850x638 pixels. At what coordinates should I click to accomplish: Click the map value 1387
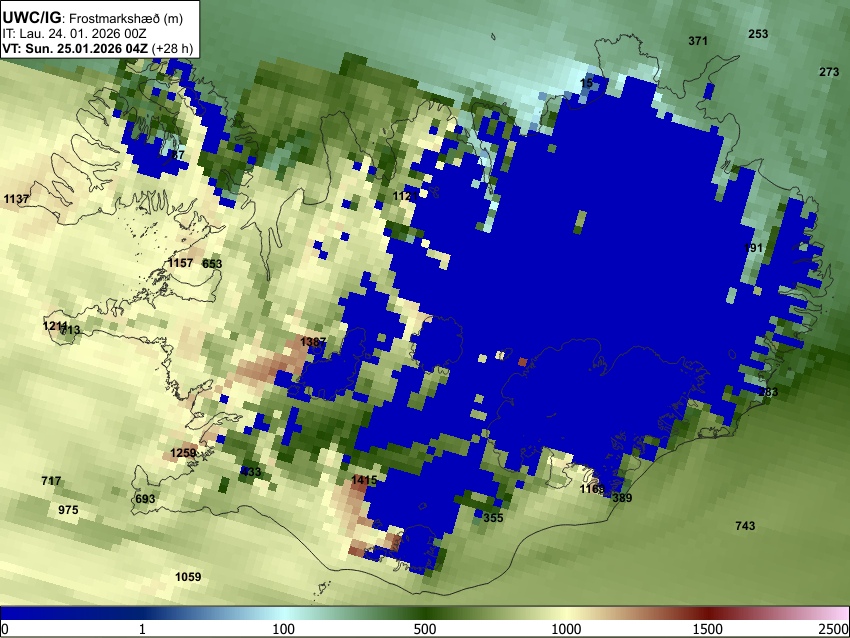click(313, 342)
